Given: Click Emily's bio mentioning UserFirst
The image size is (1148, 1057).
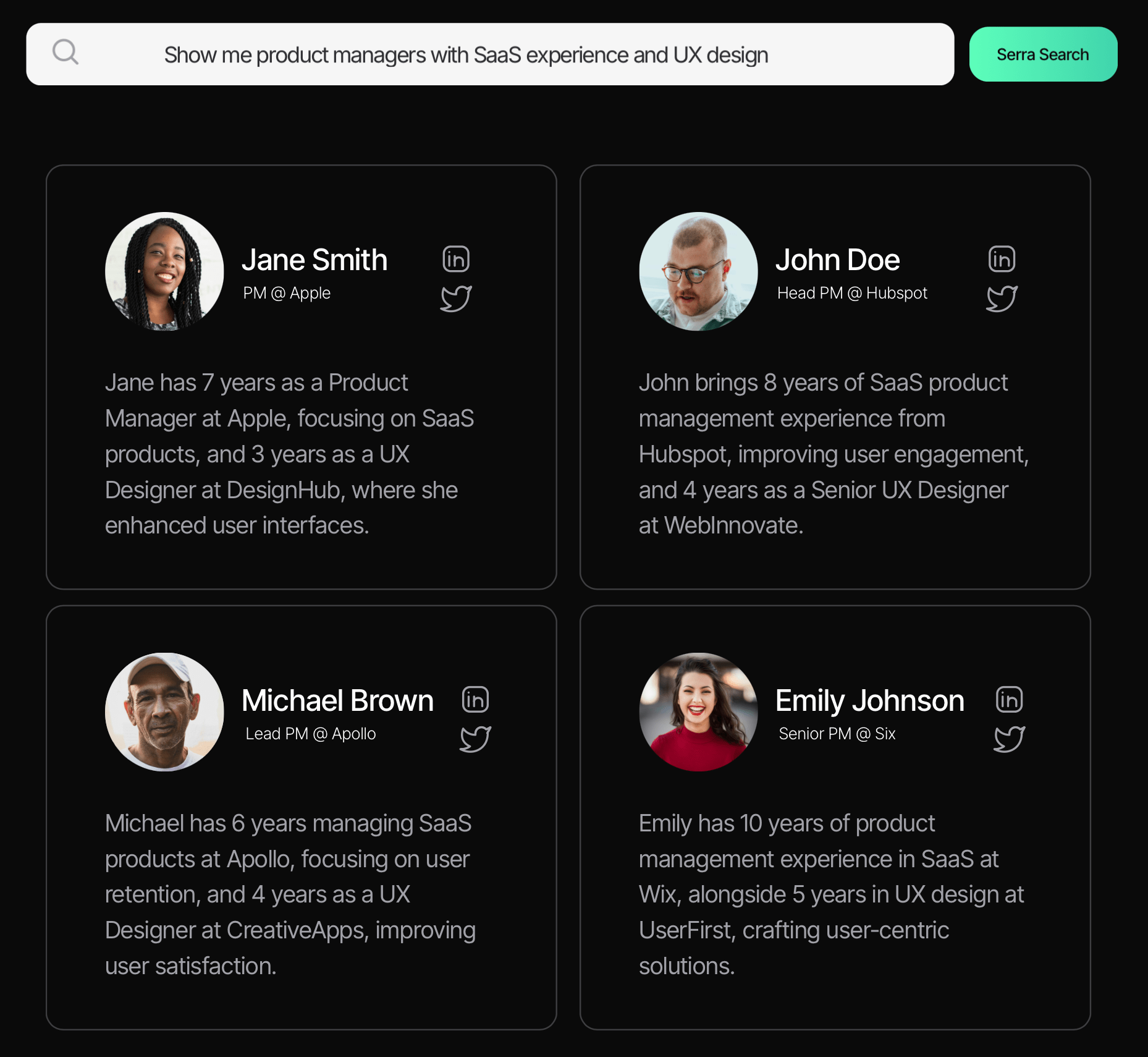Looking at the screenshot, I should pos(832,894).
